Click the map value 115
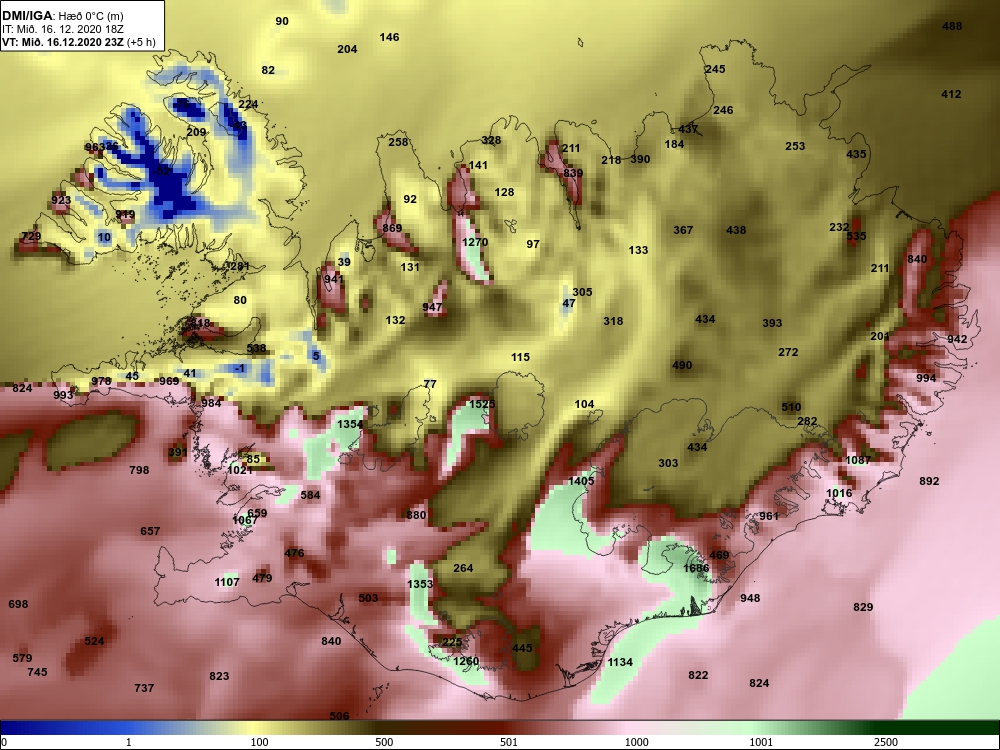The width and height of the screenshot is (1000, 750). 520,357
